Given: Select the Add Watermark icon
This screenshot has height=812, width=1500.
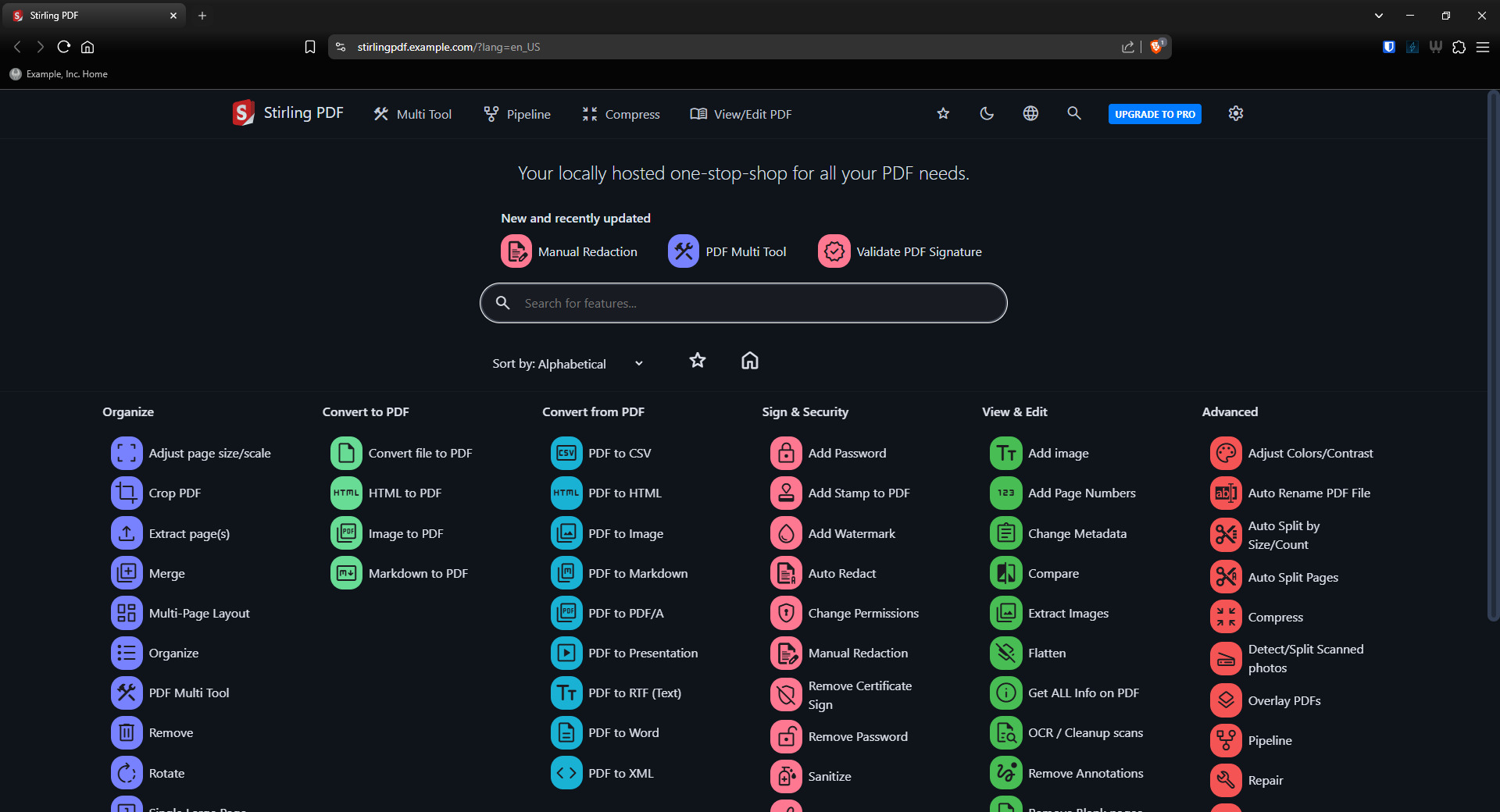Looking at the screenshot, I should (x=786, y=533).
